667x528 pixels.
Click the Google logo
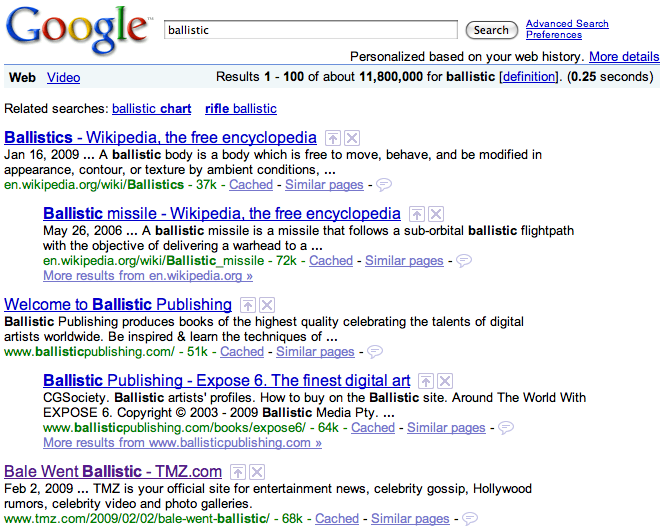coord(79,29)
